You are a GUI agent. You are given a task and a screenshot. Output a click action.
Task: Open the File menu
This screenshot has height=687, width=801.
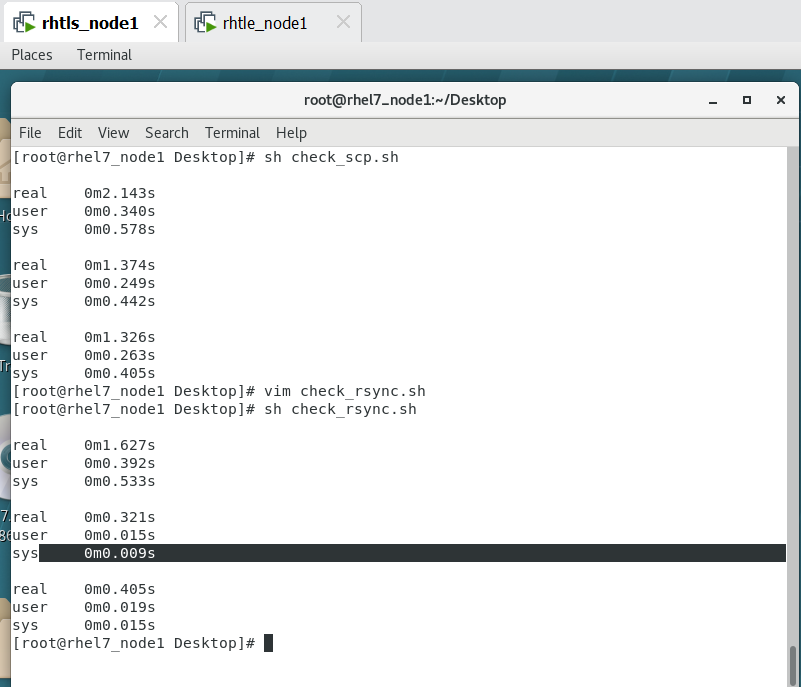pyautogui.click(x=30, y=133)
